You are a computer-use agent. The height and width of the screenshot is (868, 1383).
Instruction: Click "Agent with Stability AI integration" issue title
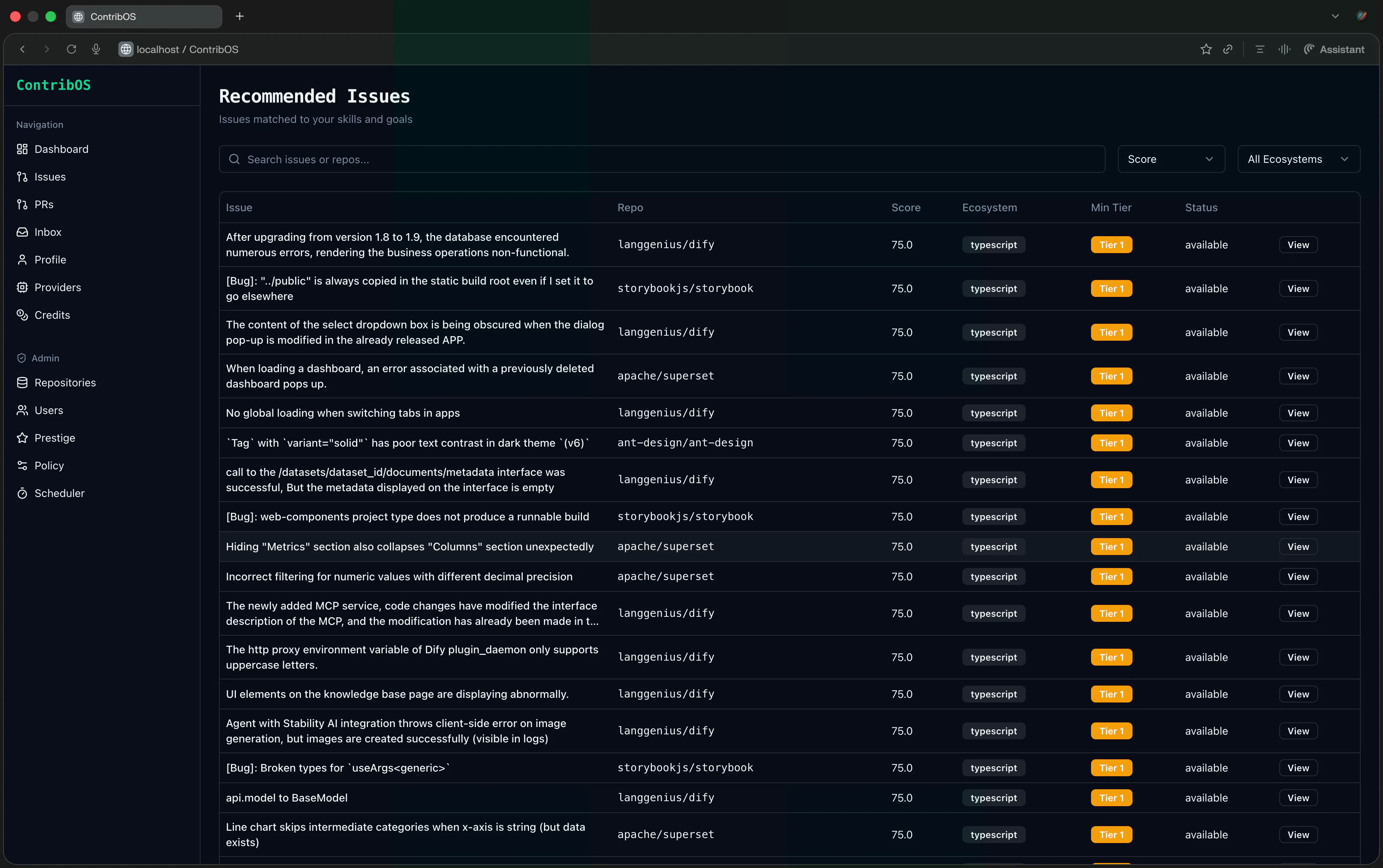click(396, 731)
